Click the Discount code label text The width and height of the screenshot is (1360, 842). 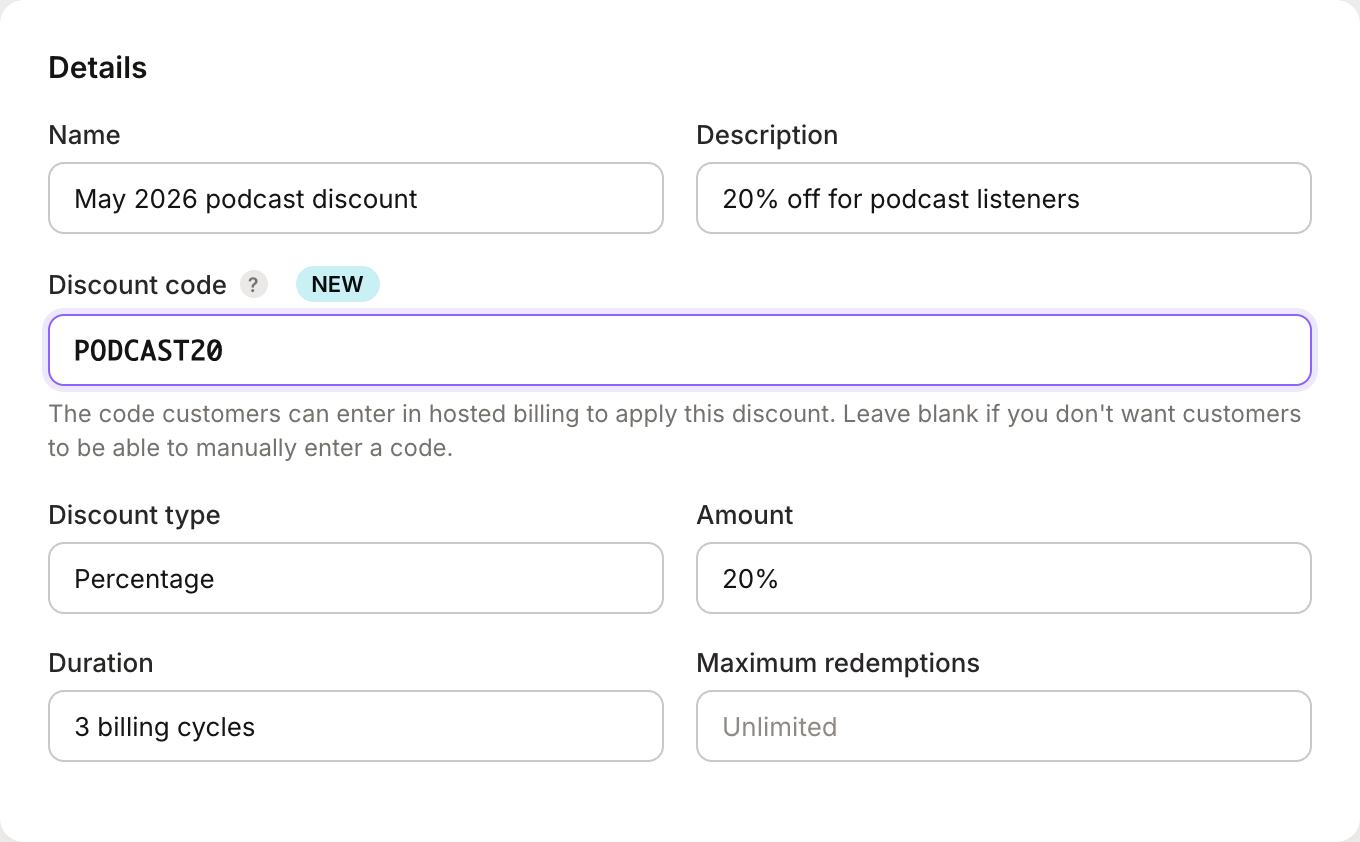click(136, 284)
